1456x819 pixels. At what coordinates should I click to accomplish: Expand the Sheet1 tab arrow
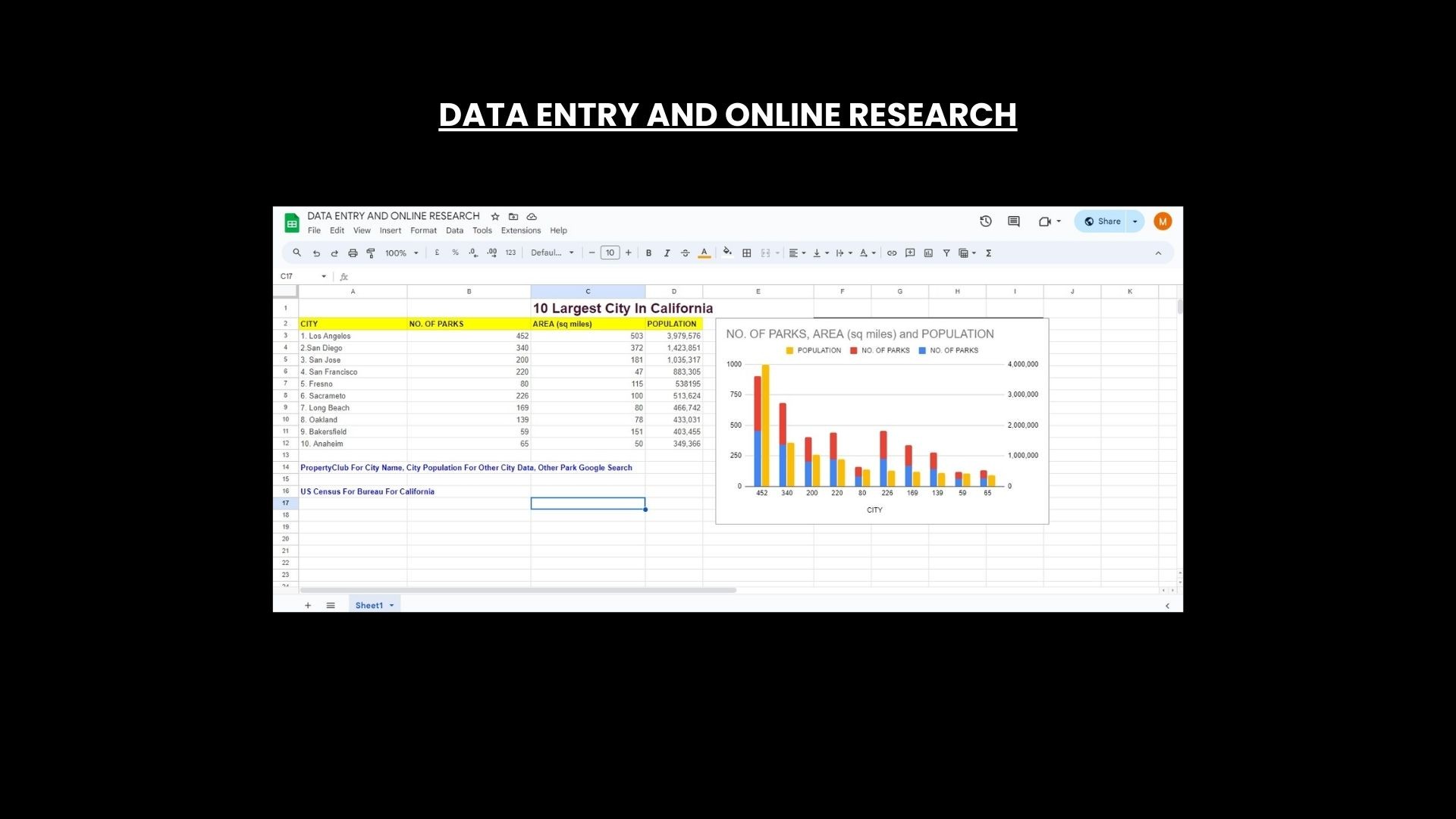[x=391, y=606]
